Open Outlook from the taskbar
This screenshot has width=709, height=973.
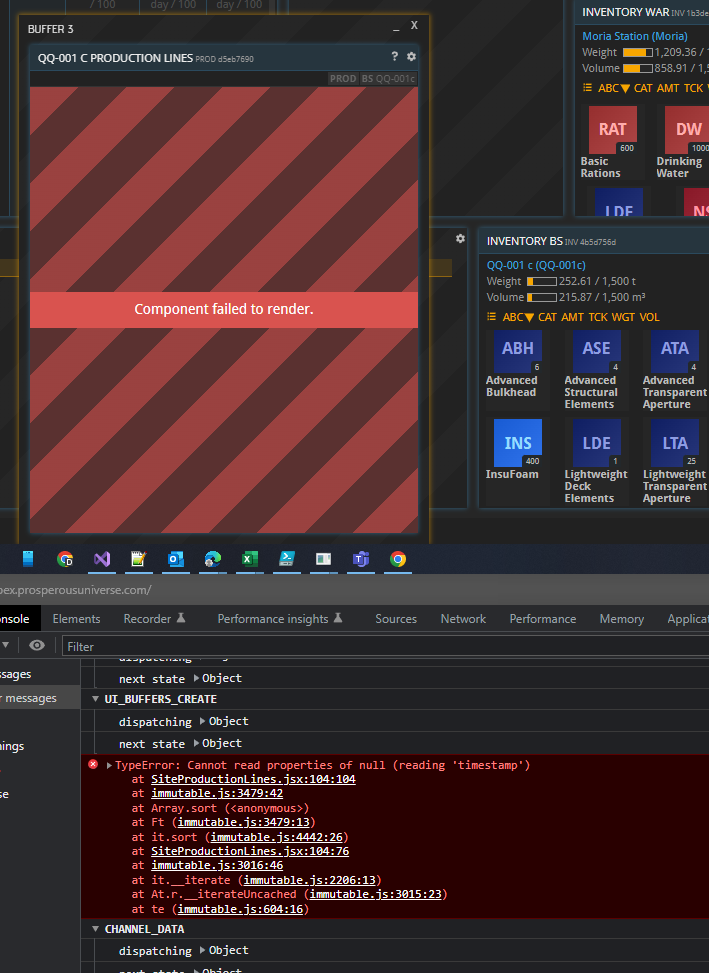tap(176, 559)
